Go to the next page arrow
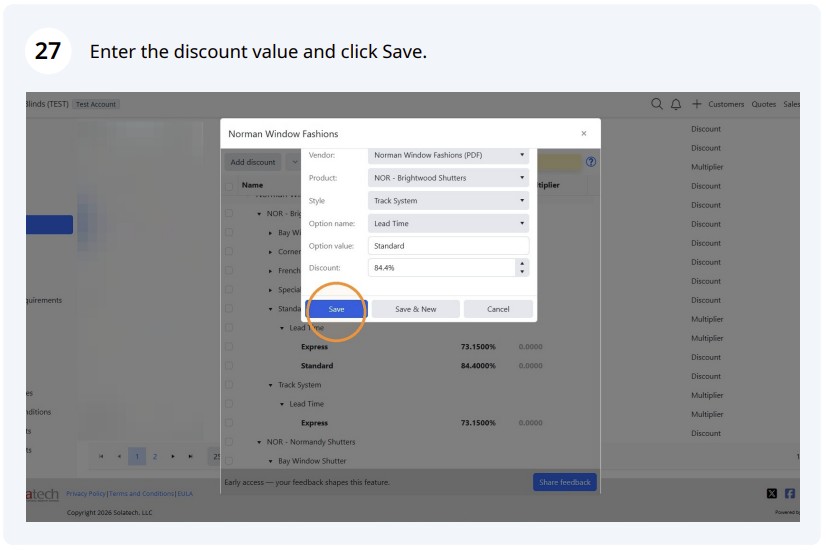 point(172,456)
